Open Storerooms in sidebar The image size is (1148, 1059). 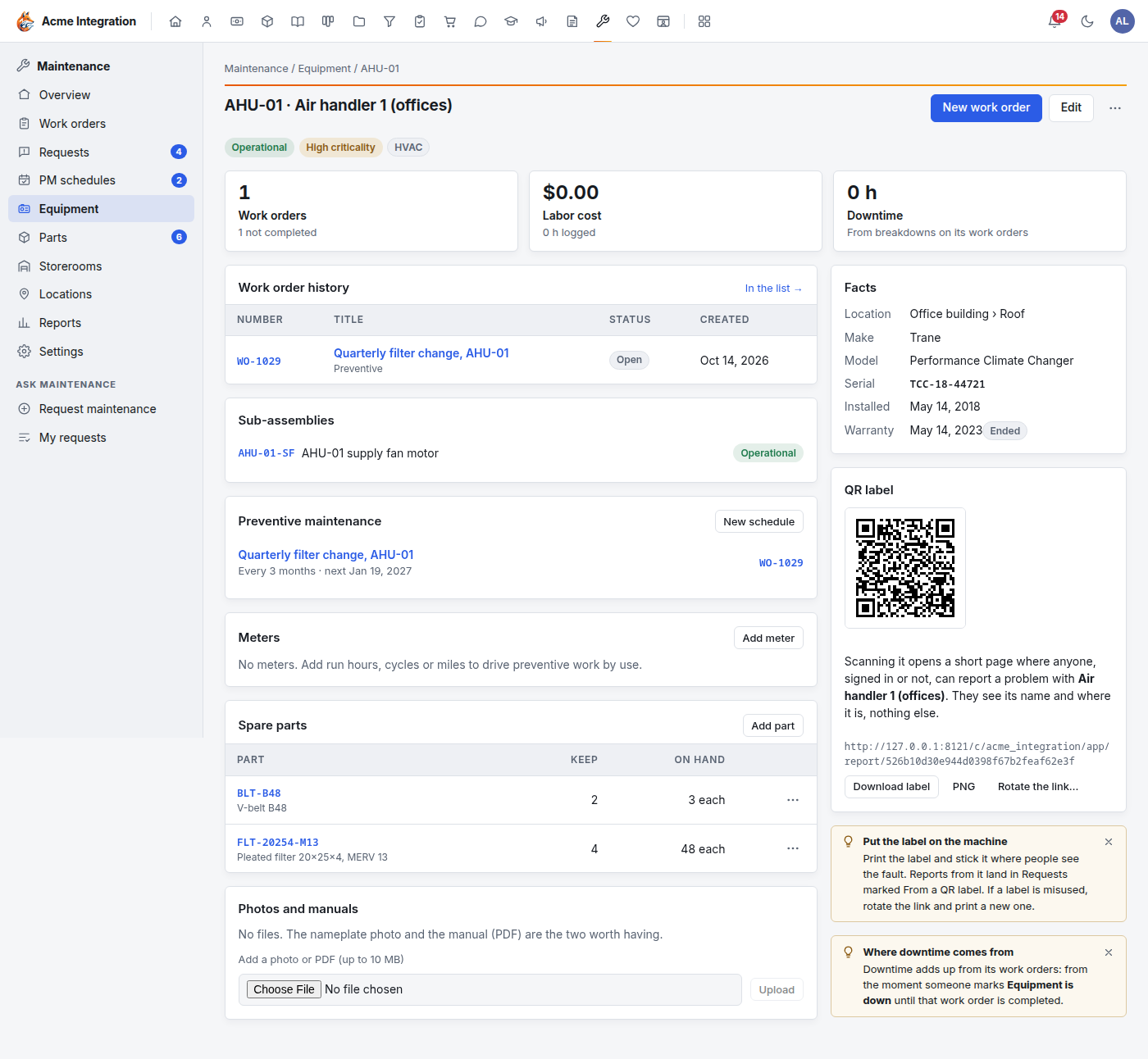coord(101,266)
